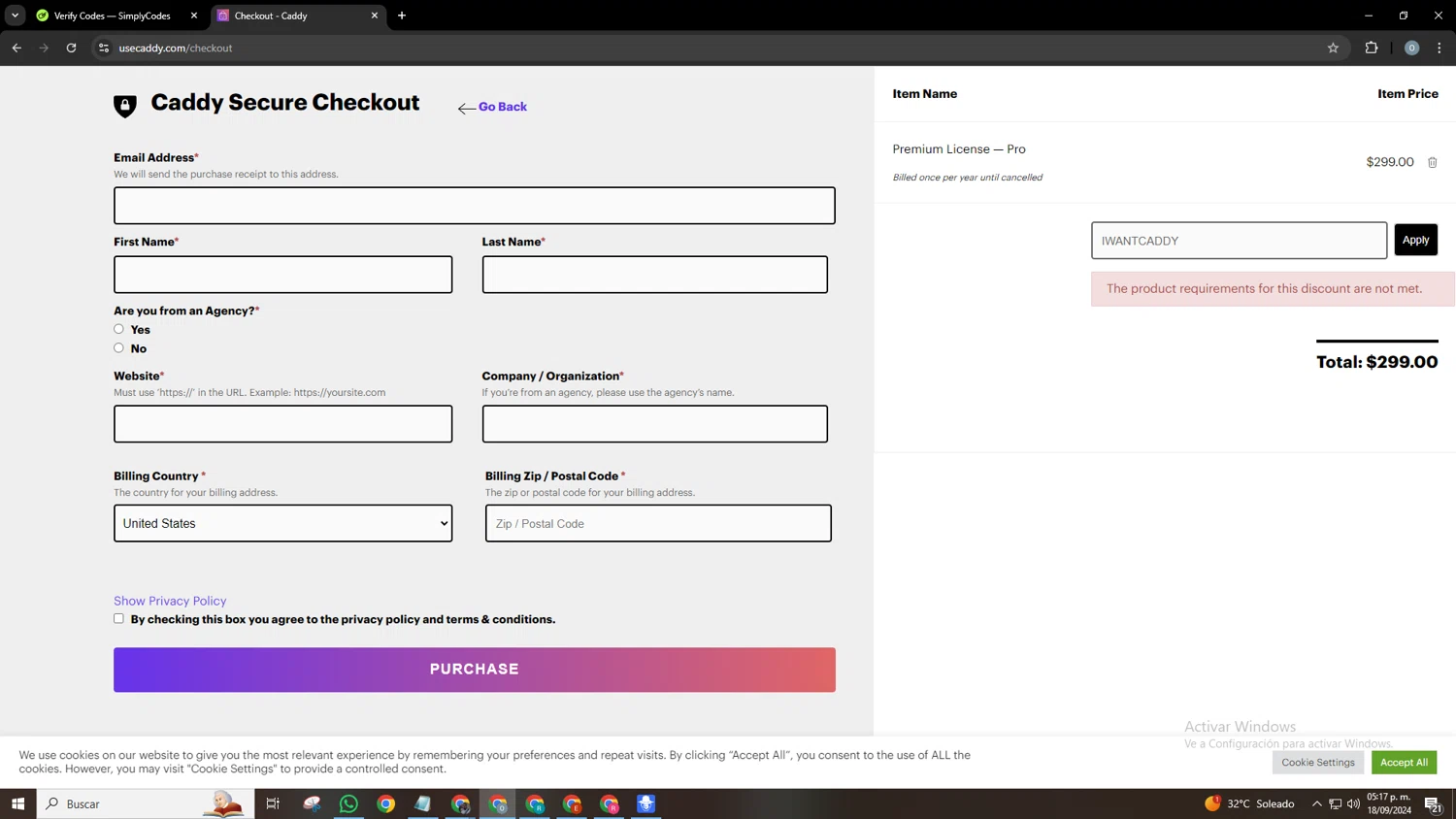Open the notification center icon
1456x819 pixels.
tap(1433, 803)
